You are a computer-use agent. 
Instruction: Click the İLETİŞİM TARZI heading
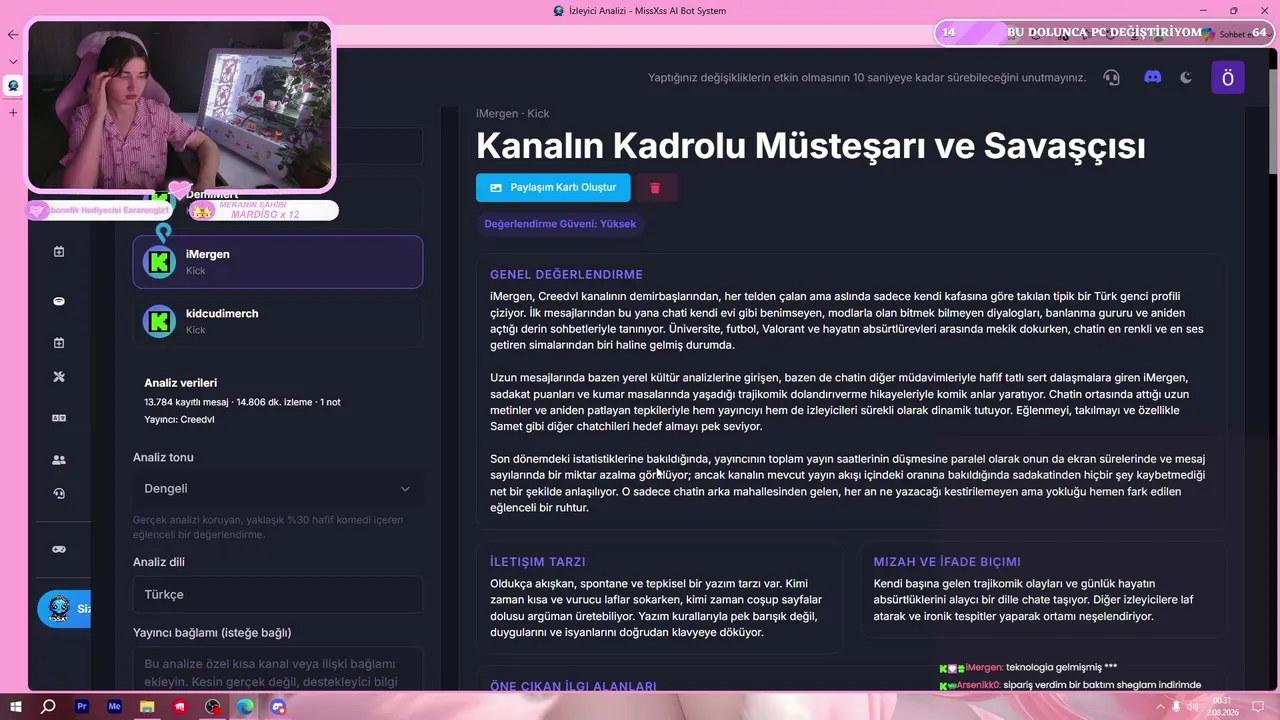coord(538,562)
